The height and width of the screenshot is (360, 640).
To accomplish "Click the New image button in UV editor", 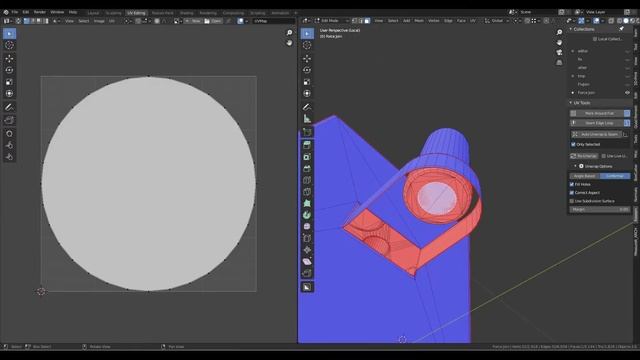I will click(x=193, y=21).
